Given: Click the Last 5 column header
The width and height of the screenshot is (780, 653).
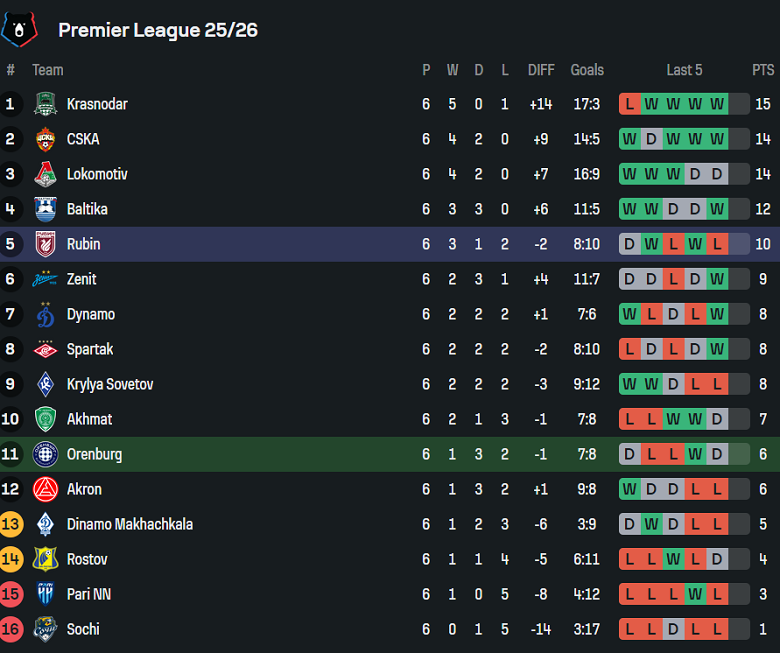Looking at the screenshot, I should [x=684, y=70].
